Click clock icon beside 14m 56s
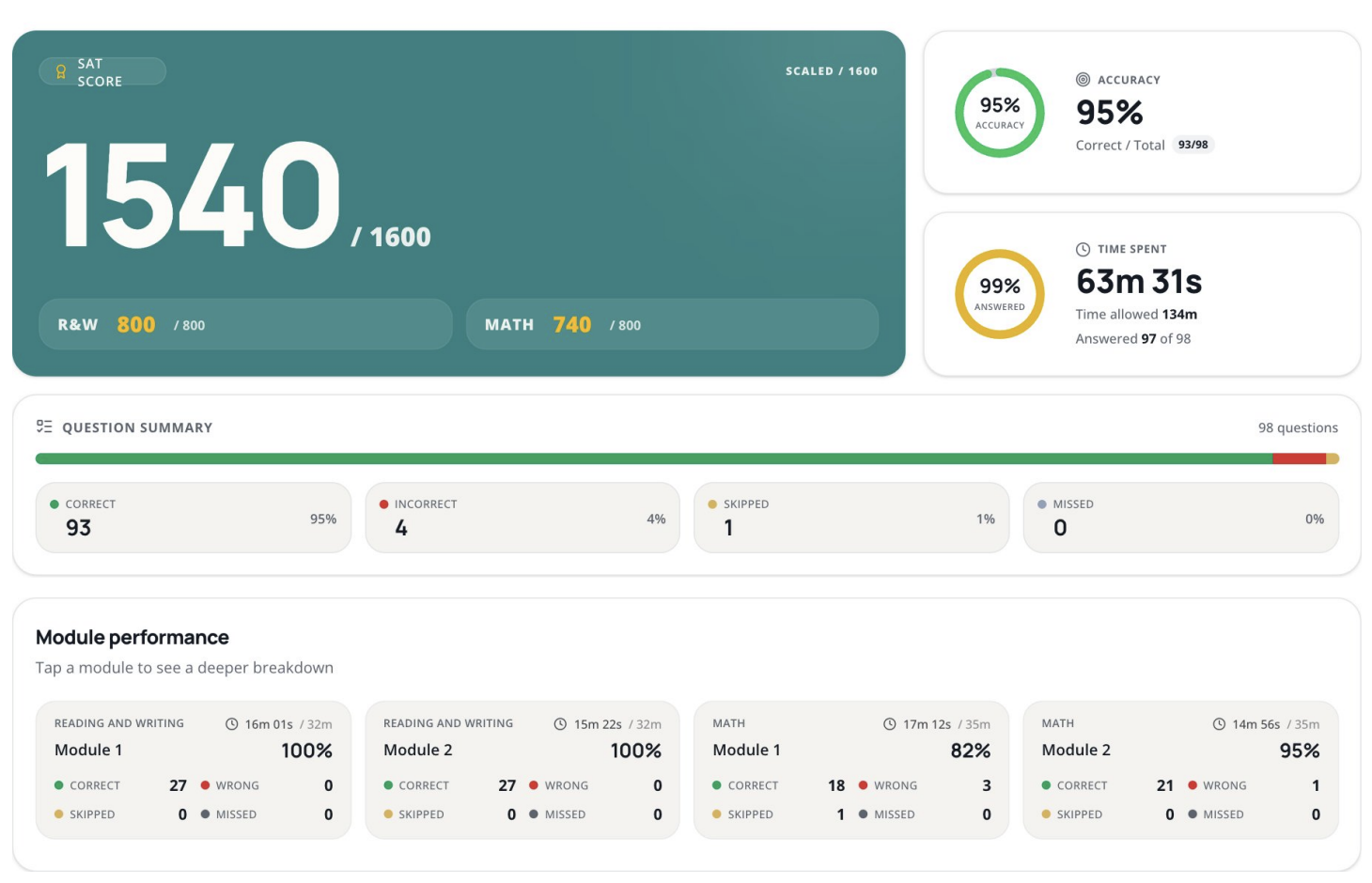 [1219, 724]
